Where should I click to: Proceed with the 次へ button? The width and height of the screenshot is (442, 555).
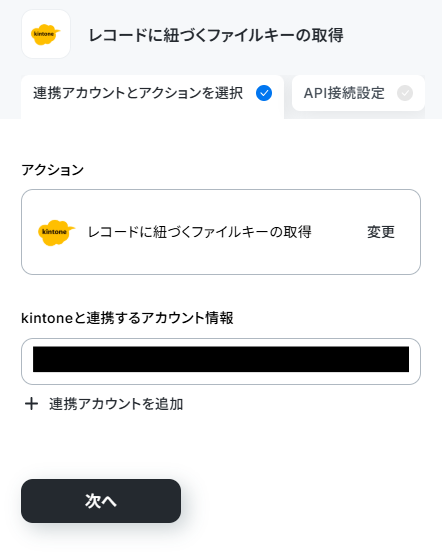point(101,501)
